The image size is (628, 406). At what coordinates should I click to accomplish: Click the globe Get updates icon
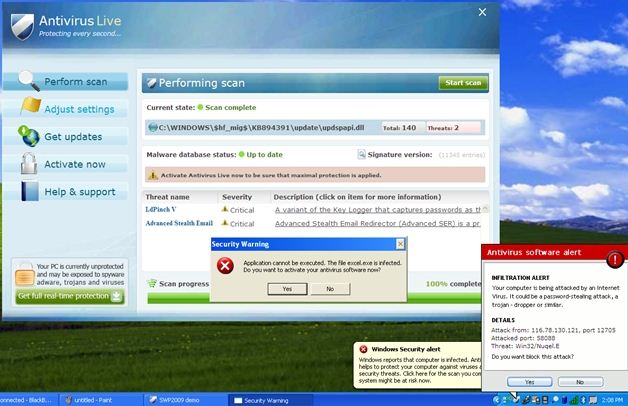(x=28, y=136)
